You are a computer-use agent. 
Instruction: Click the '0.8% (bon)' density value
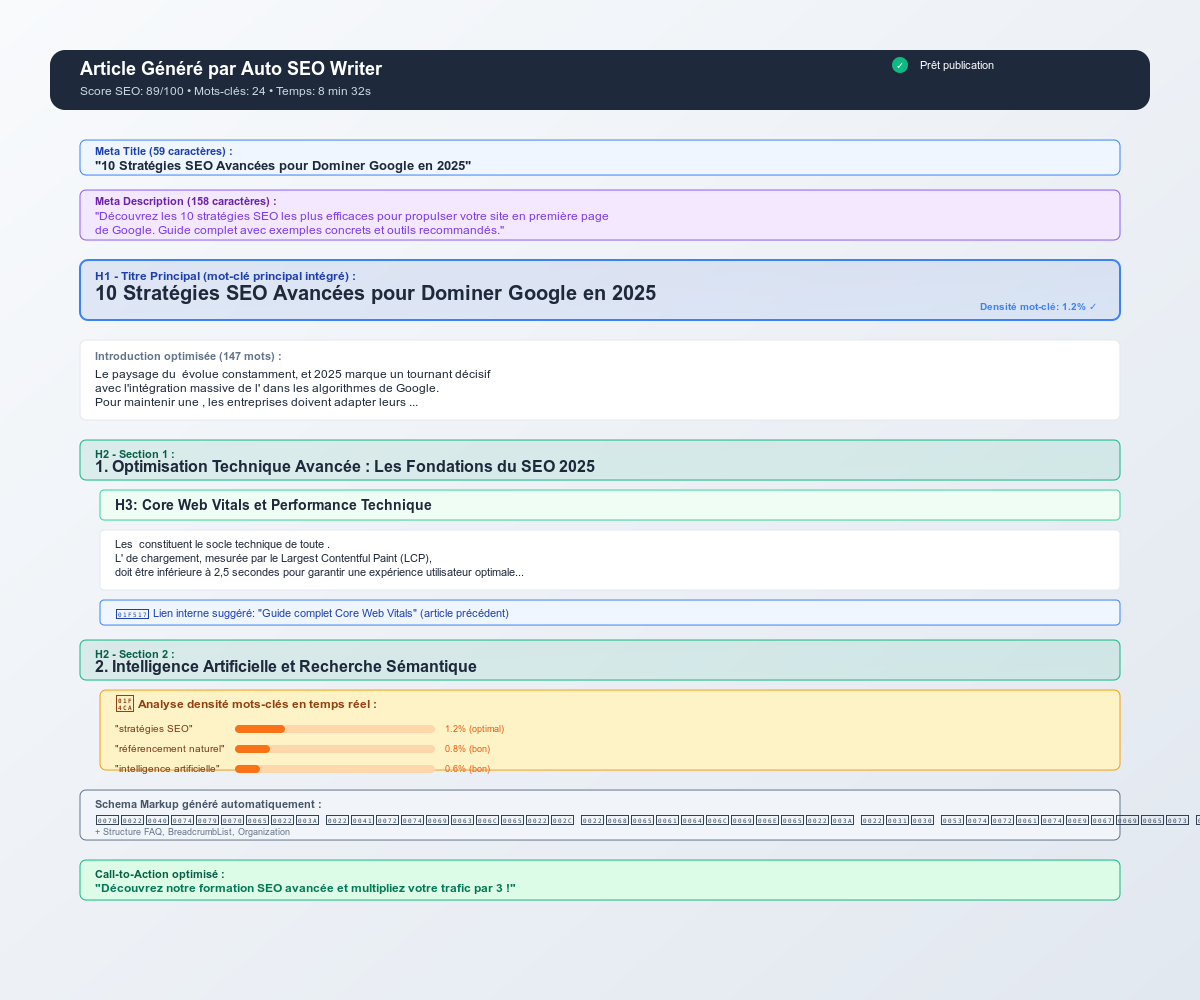pyautogui.click(x=467, y=749)
